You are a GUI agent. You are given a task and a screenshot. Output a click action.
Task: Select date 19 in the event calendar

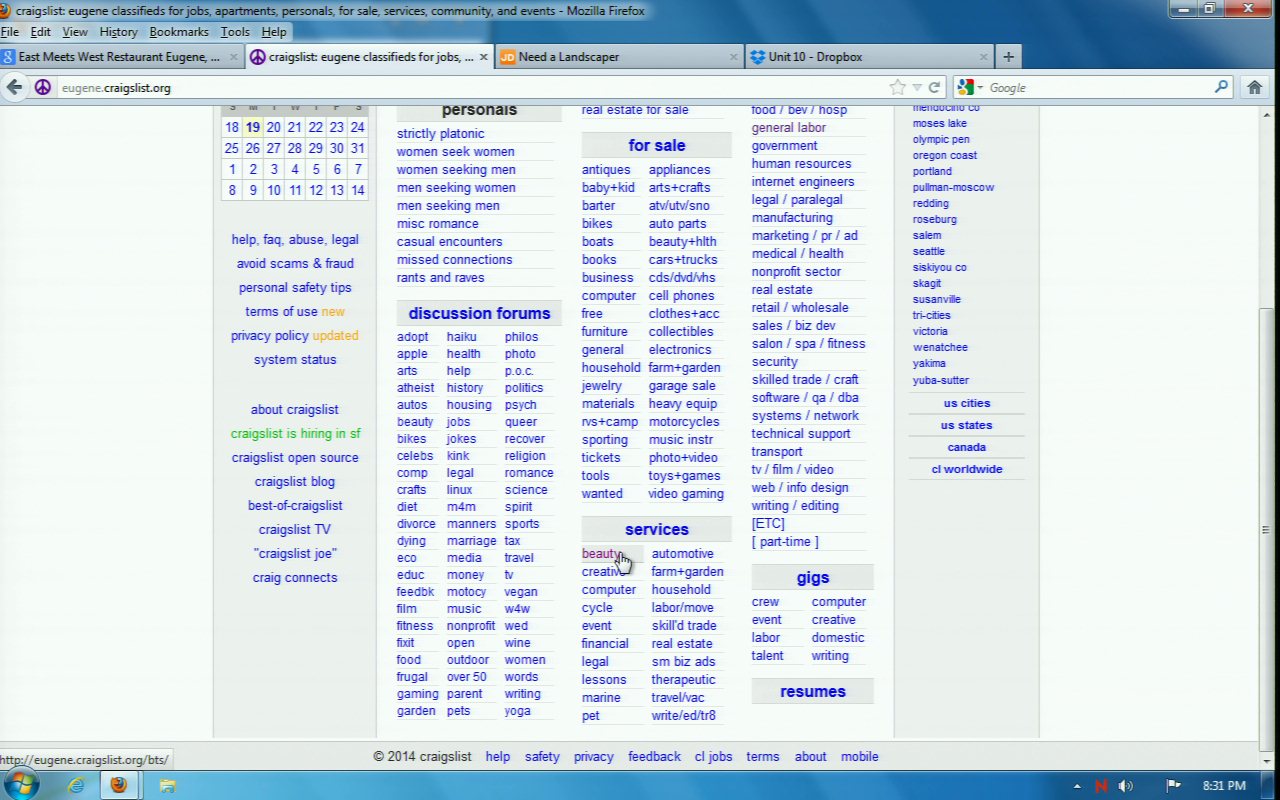click(253, 128)
